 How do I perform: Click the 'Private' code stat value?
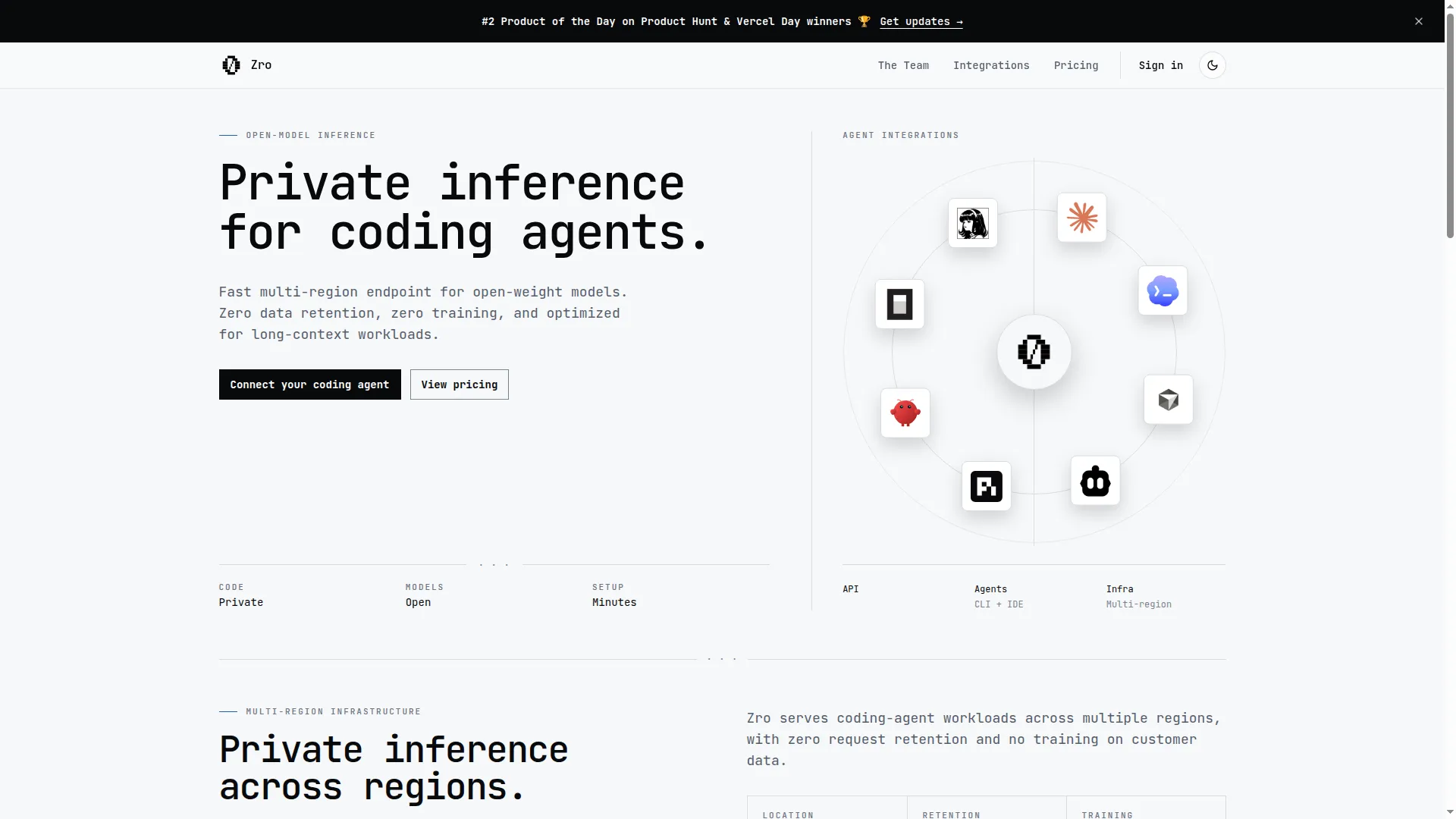tap(240, 602)
